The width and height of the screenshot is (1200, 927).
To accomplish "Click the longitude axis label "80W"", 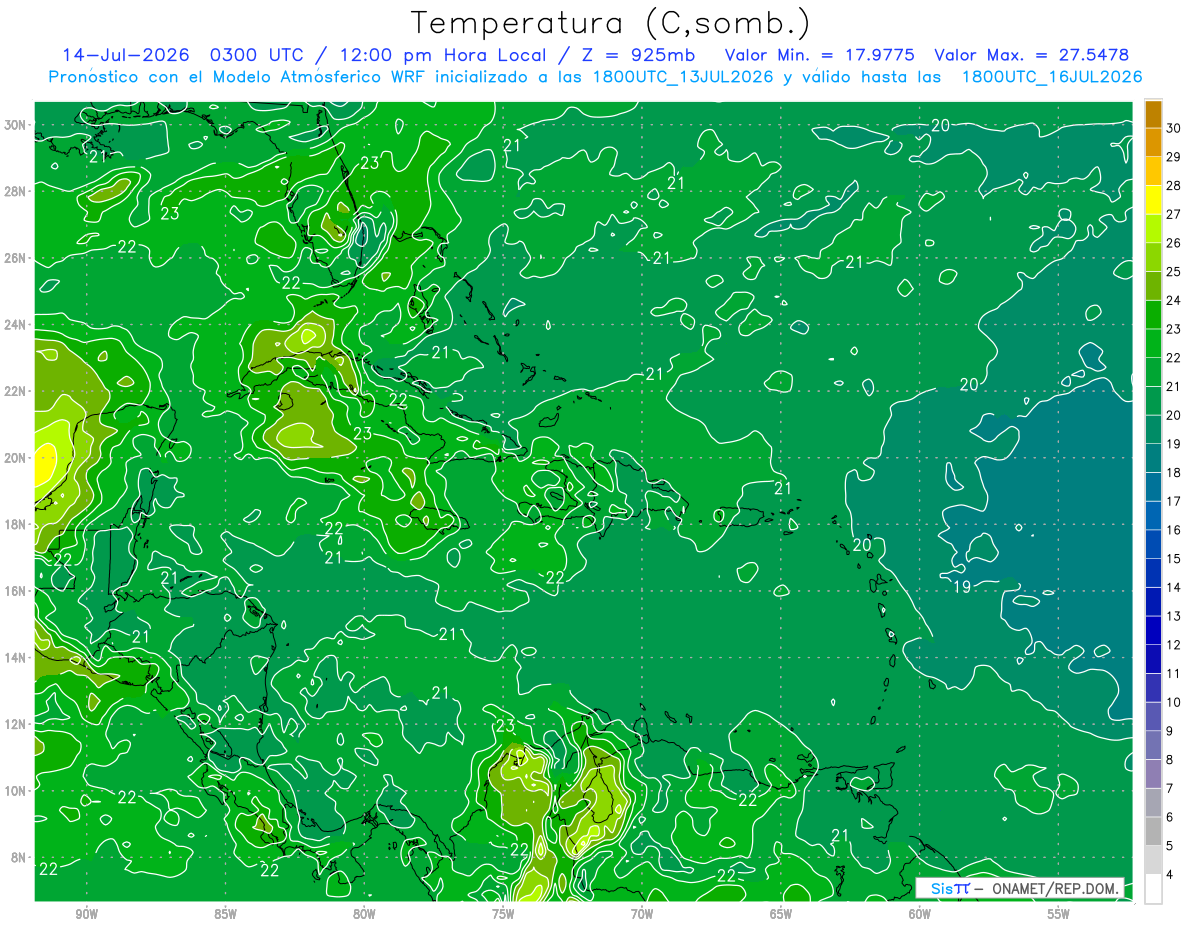I will point(365,914).
